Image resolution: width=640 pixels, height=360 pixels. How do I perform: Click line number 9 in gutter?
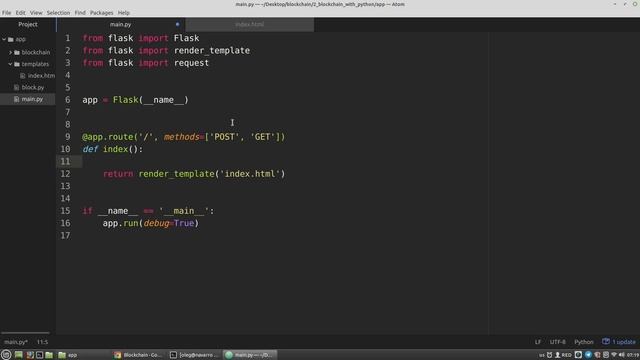click(x=68, y=137)
